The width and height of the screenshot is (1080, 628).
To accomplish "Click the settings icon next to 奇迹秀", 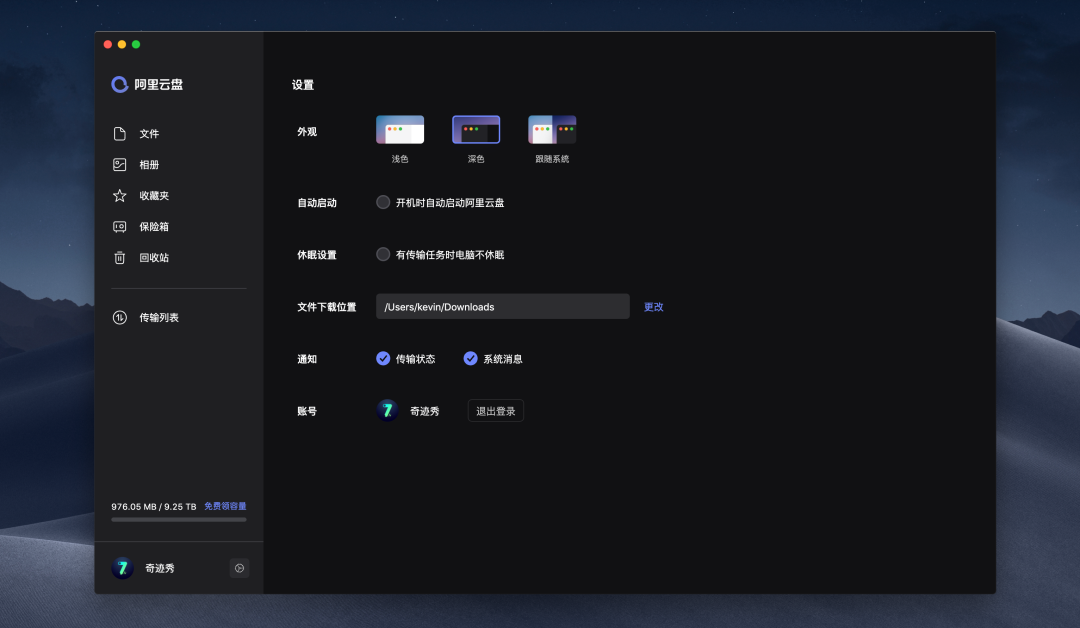I will (x=239, y=568).
